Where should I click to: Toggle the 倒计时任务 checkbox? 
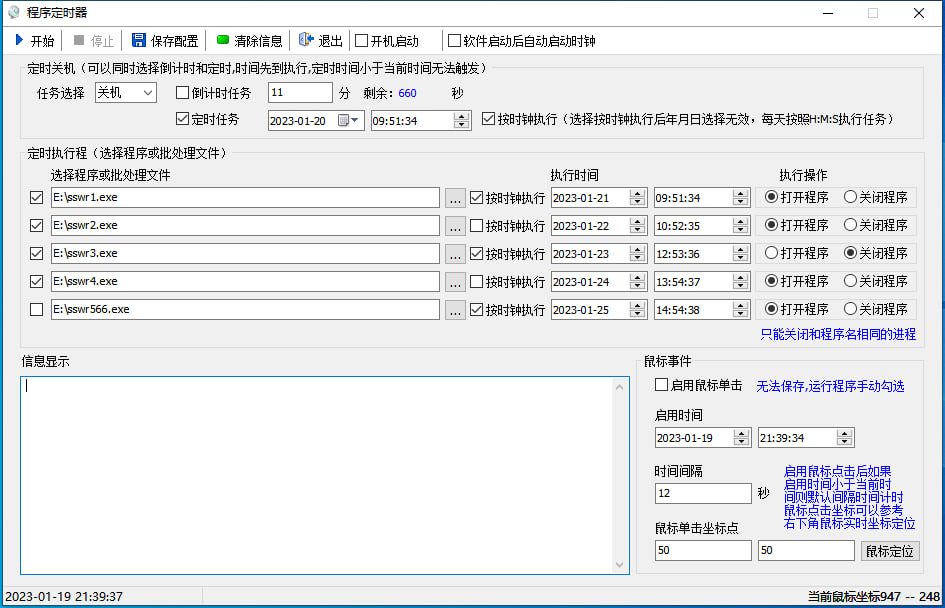coord(182,93)
